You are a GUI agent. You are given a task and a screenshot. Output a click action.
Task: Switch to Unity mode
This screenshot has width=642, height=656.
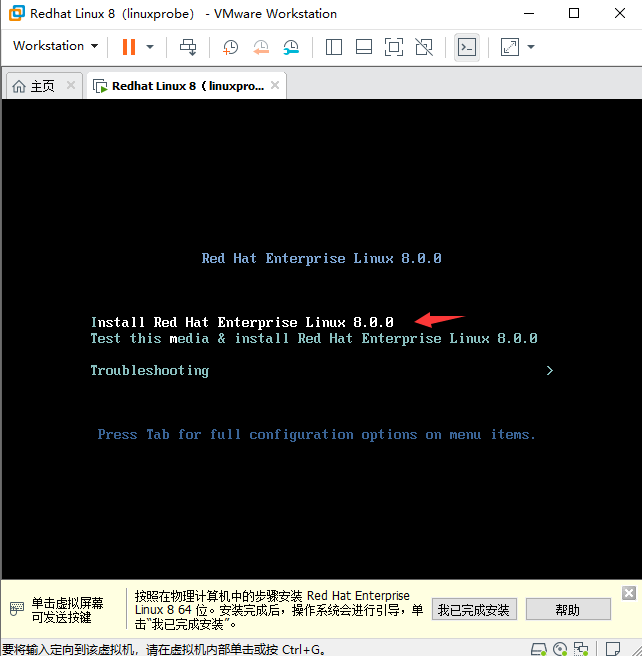424,47
